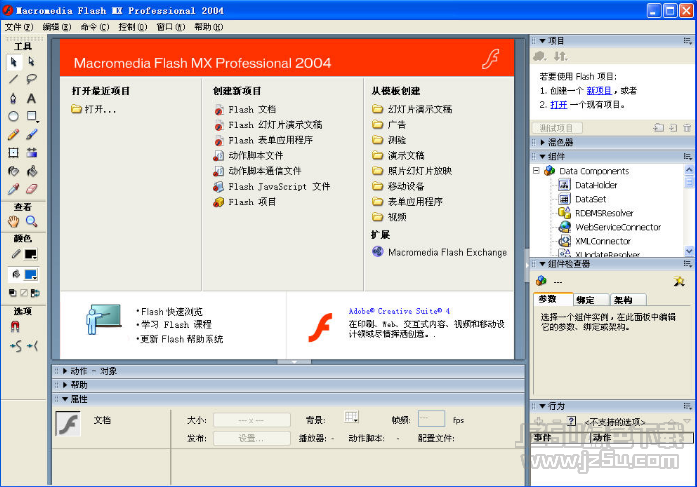Select the Hand tool
The height and width of the screenshot is (487, 697).
click(x=13, y=221)
